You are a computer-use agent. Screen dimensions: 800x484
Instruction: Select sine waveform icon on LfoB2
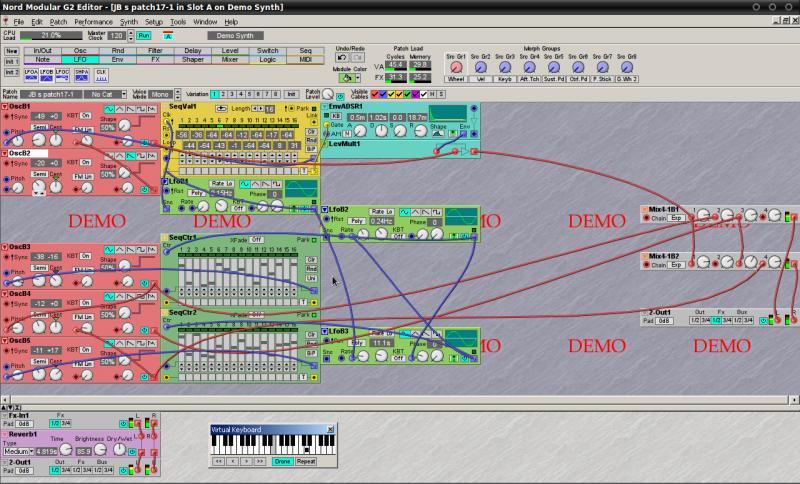[405, 212]
